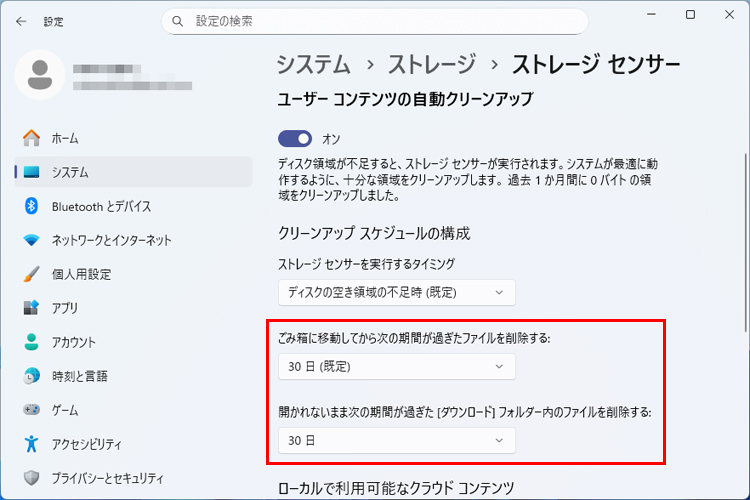Open the ごみ箱 30 日 (既定) dropdown
Image resolution: width=750 pixels, height=500 pixels.
[396, 367]
